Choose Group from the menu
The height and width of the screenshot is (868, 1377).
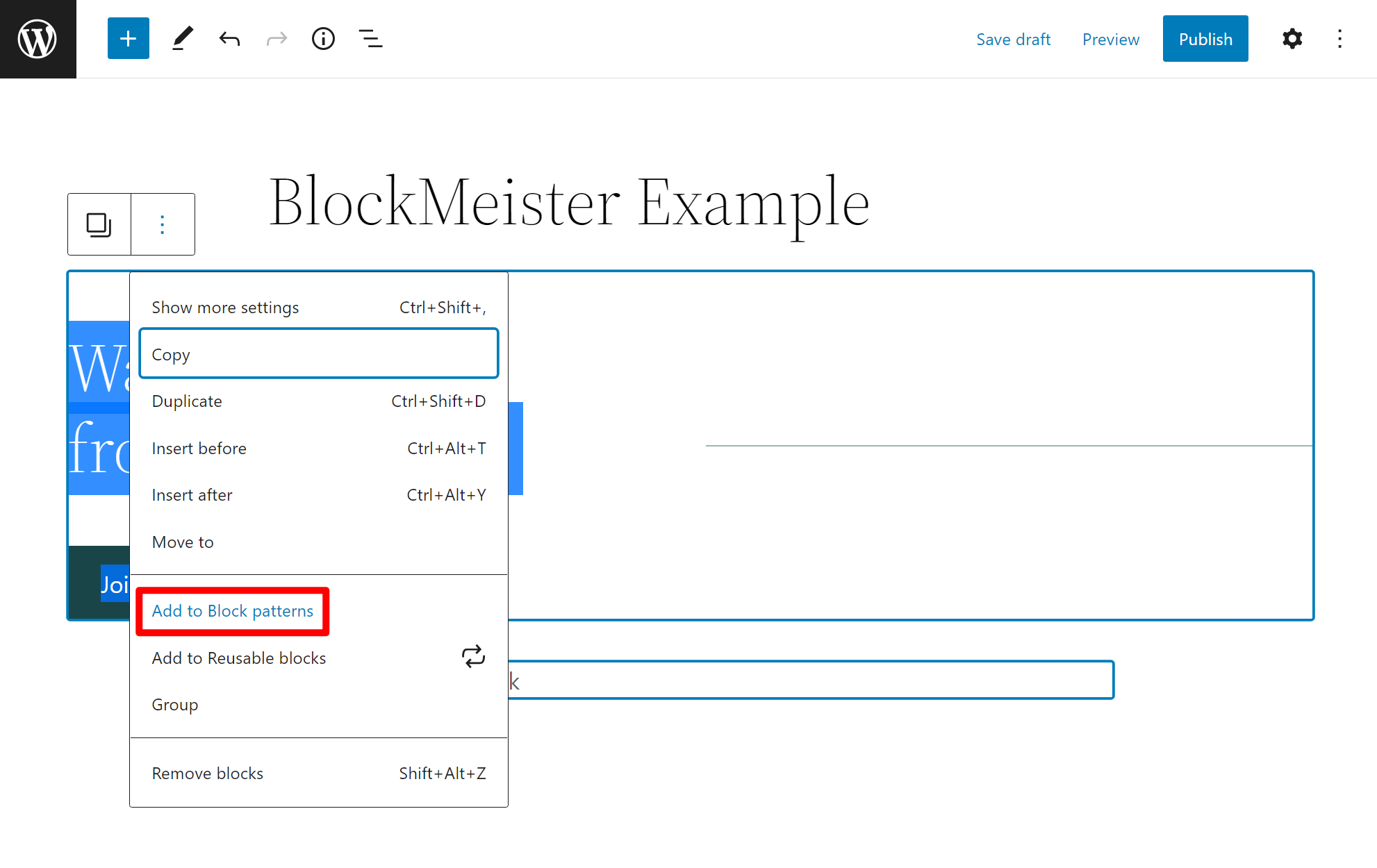tap(174, 705)
